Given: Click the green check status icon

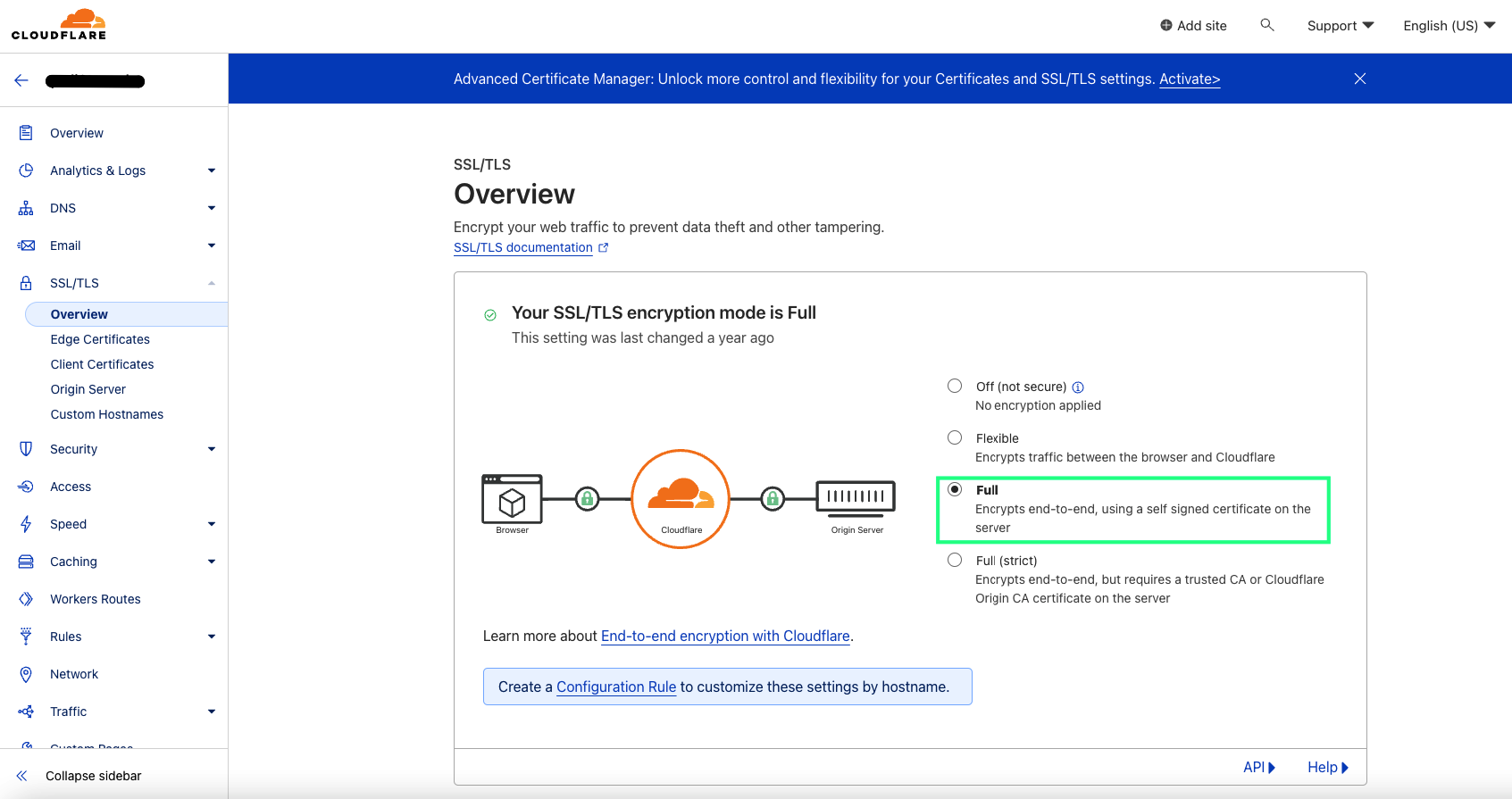Looking at the screenshot, I should 490,315.
